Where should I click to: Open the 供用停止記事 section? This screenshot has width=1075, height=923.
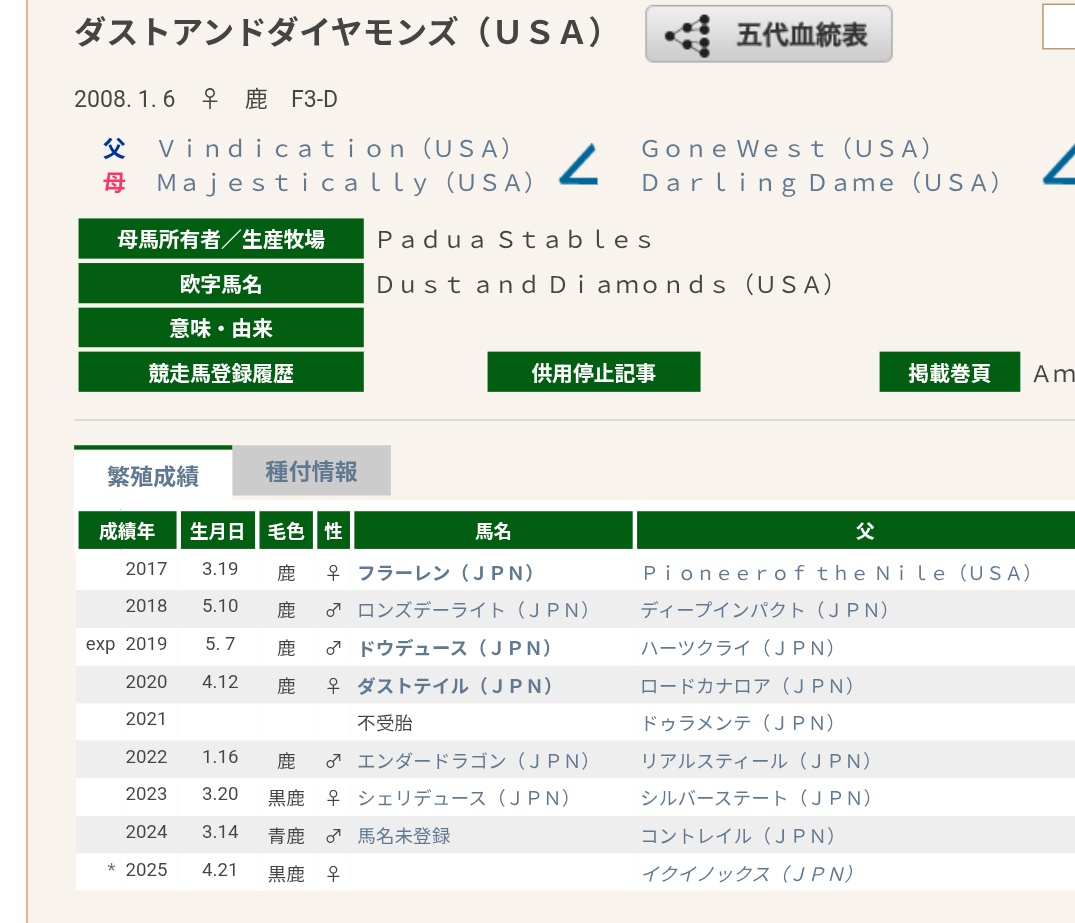coord(593,373)
